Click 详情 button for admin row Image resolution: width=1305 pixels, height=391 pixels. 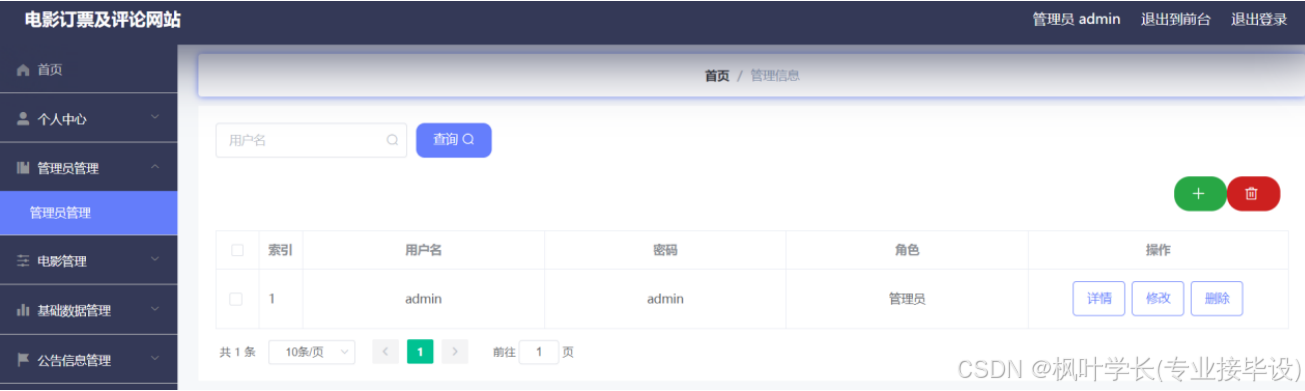pyautogui.click(x=1099, y=299)
